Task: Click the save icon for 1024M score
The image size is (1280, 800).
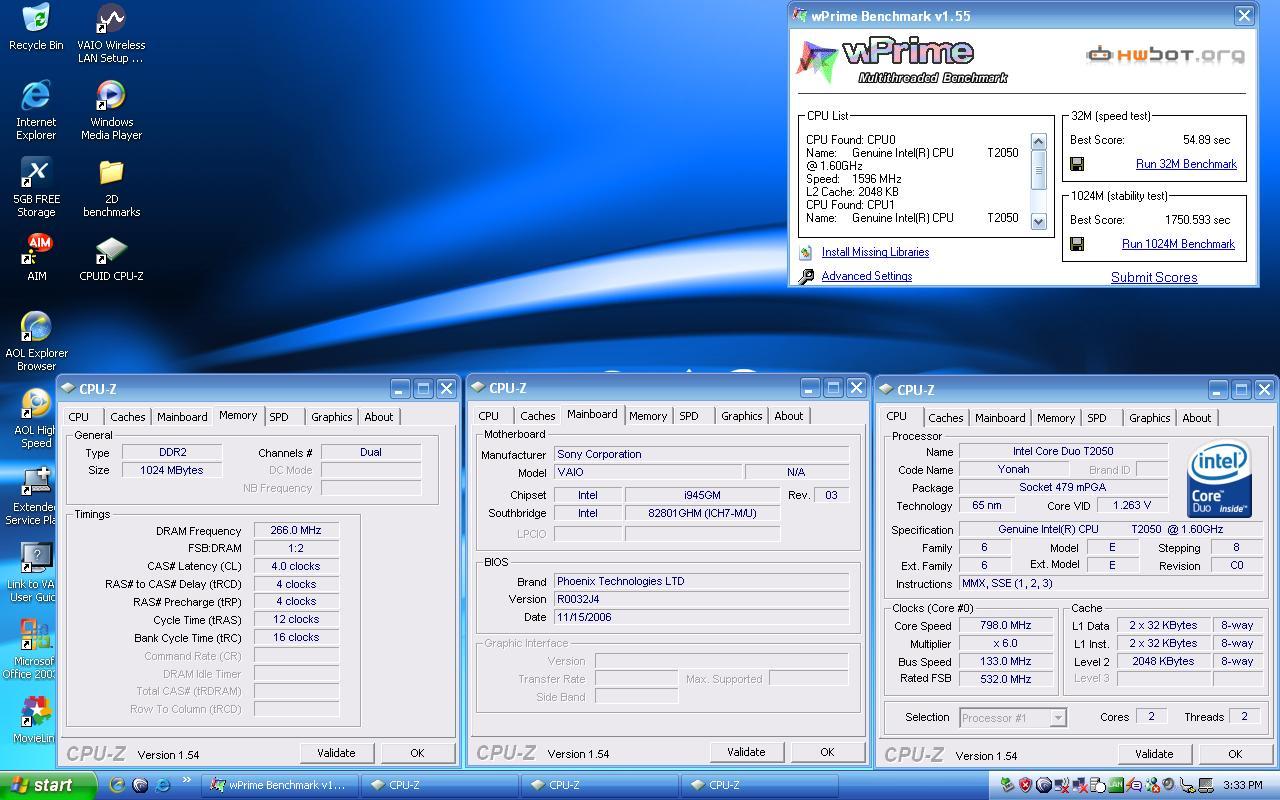Action: [x=1077, y=244]
